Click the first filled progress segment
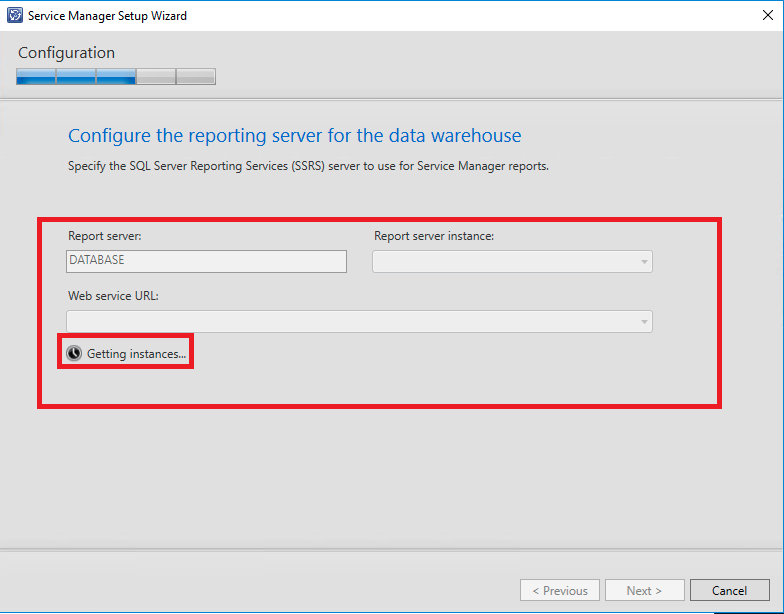This screenshot has width=784, height=614. [x=36, y=77]
